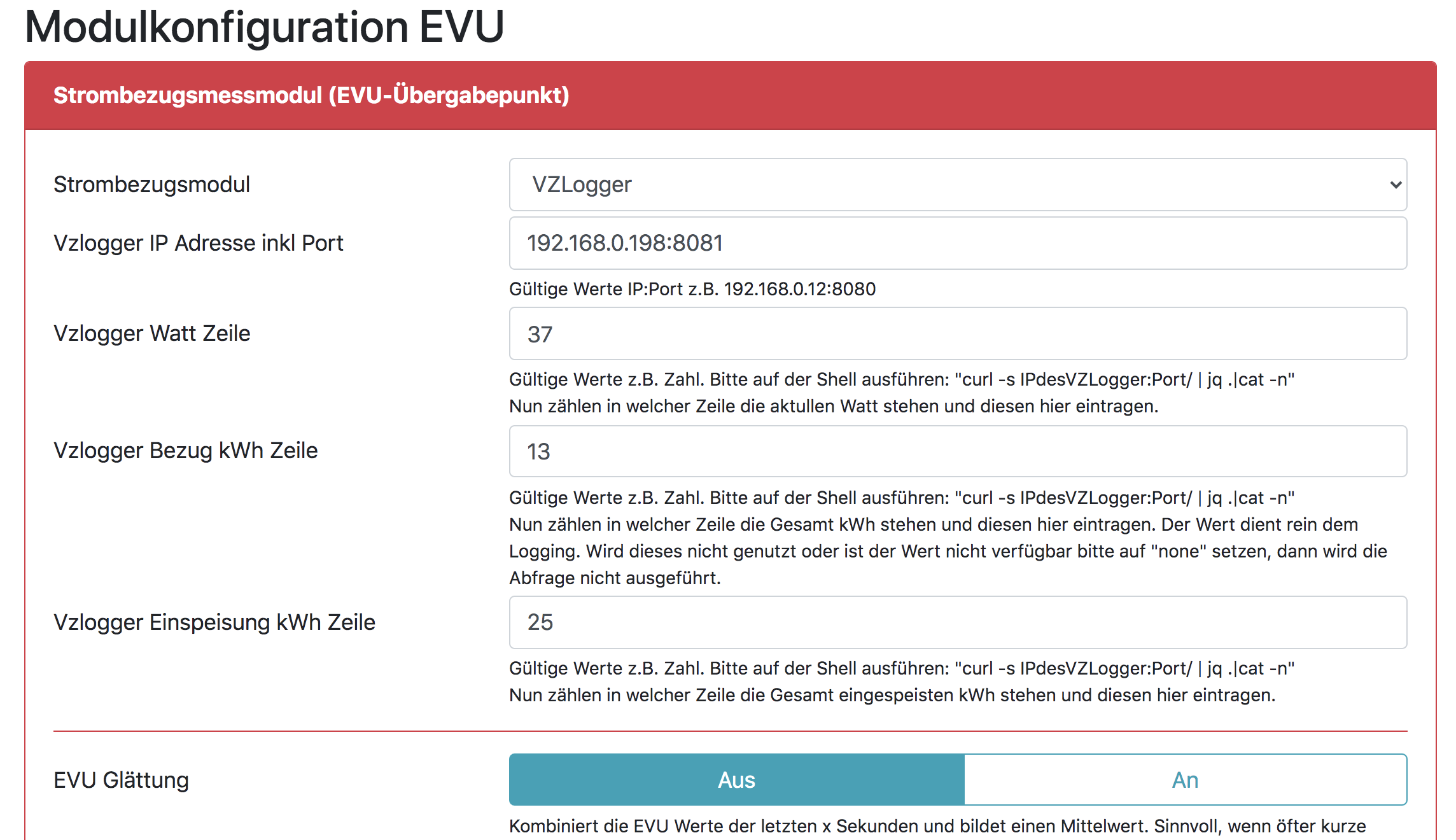This screenshot has width=1456, height=840.
Task: Click the "Vzlogger Watt Zeile" label
Action: point(151,333)
